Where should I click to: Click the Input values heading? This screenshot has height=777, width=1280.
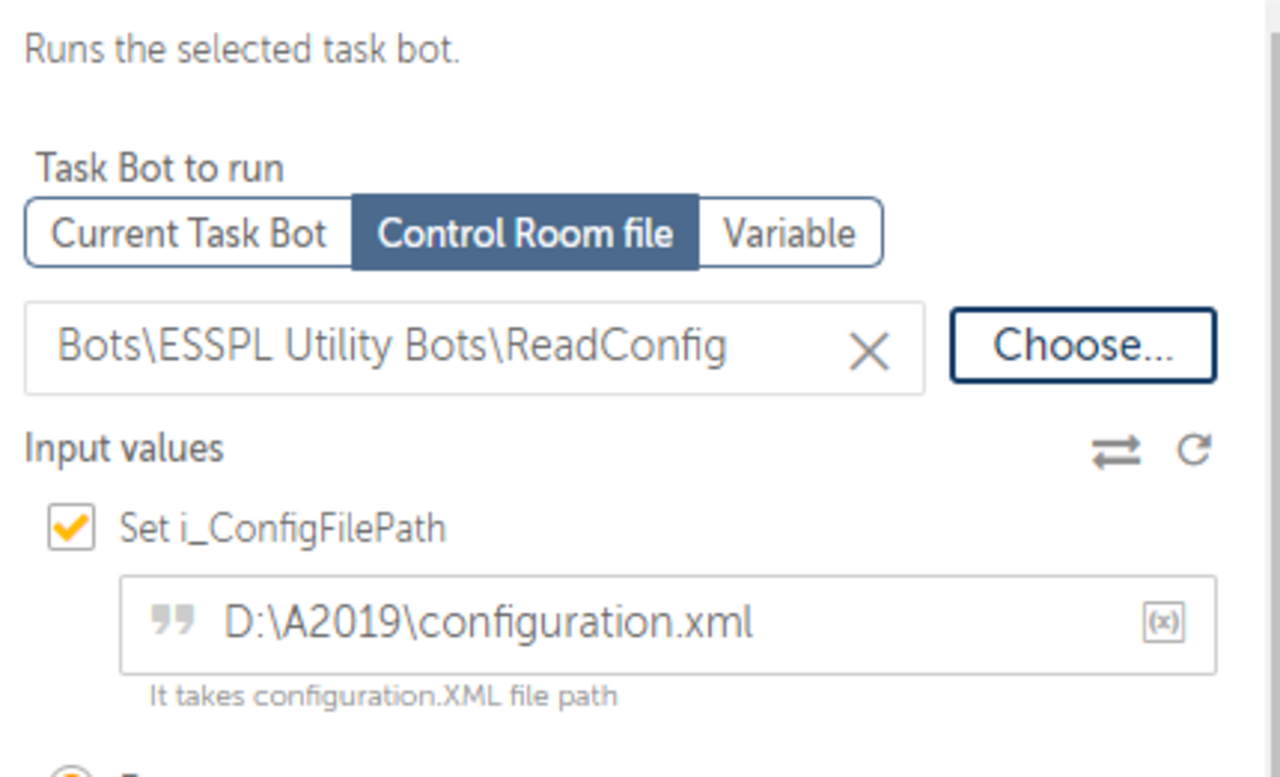pos(124,448)
